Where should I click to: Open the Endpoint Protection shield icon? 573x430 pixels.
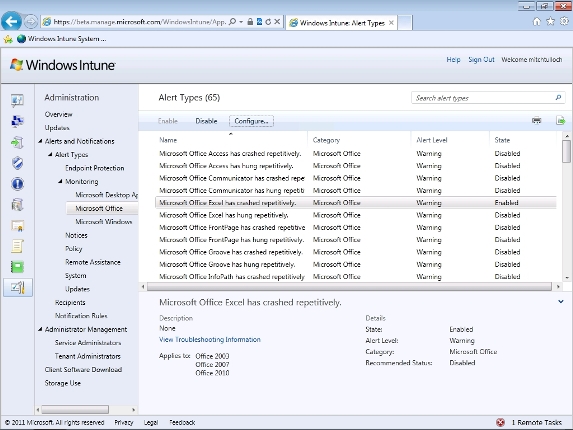(17, 163)
